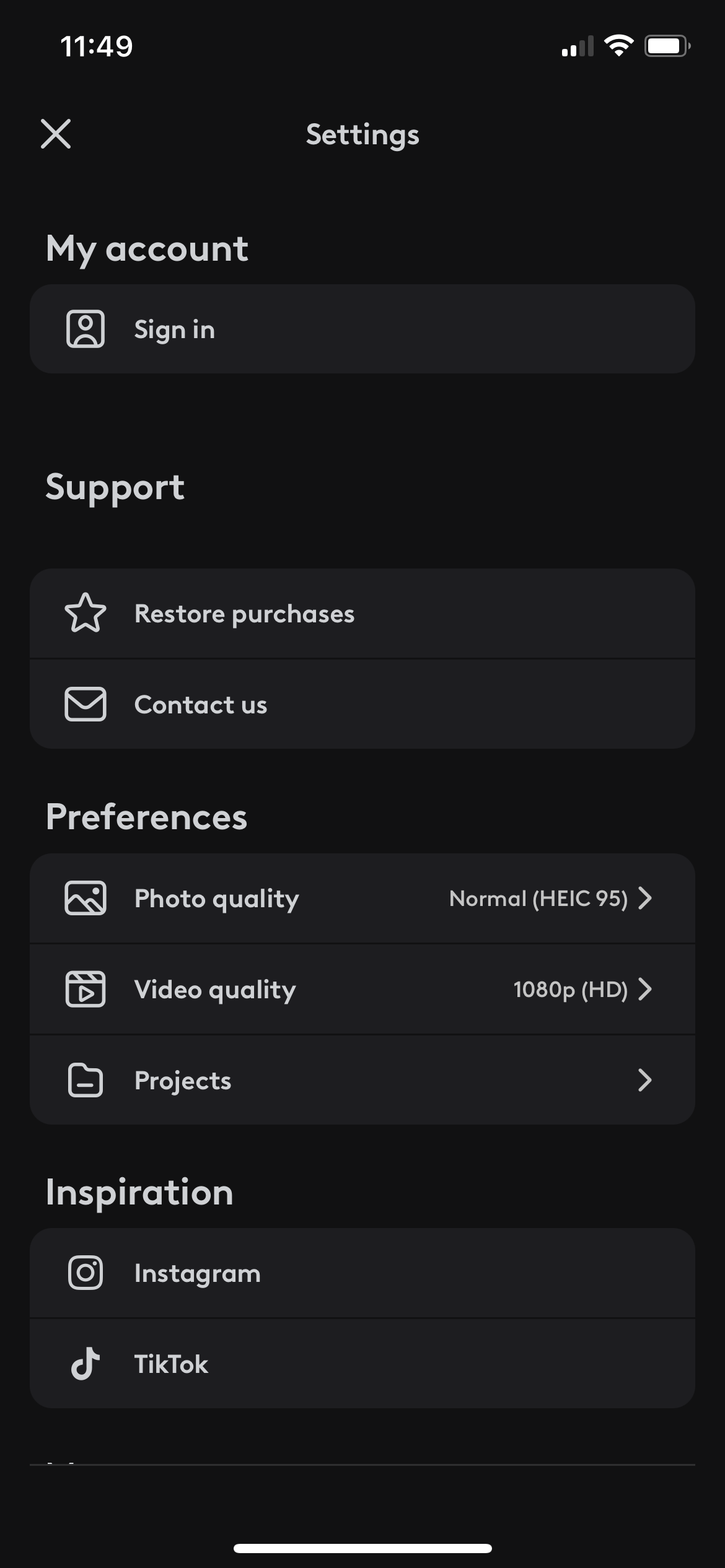Tap the Video quality clapper icon

click(x=86, y=989)
